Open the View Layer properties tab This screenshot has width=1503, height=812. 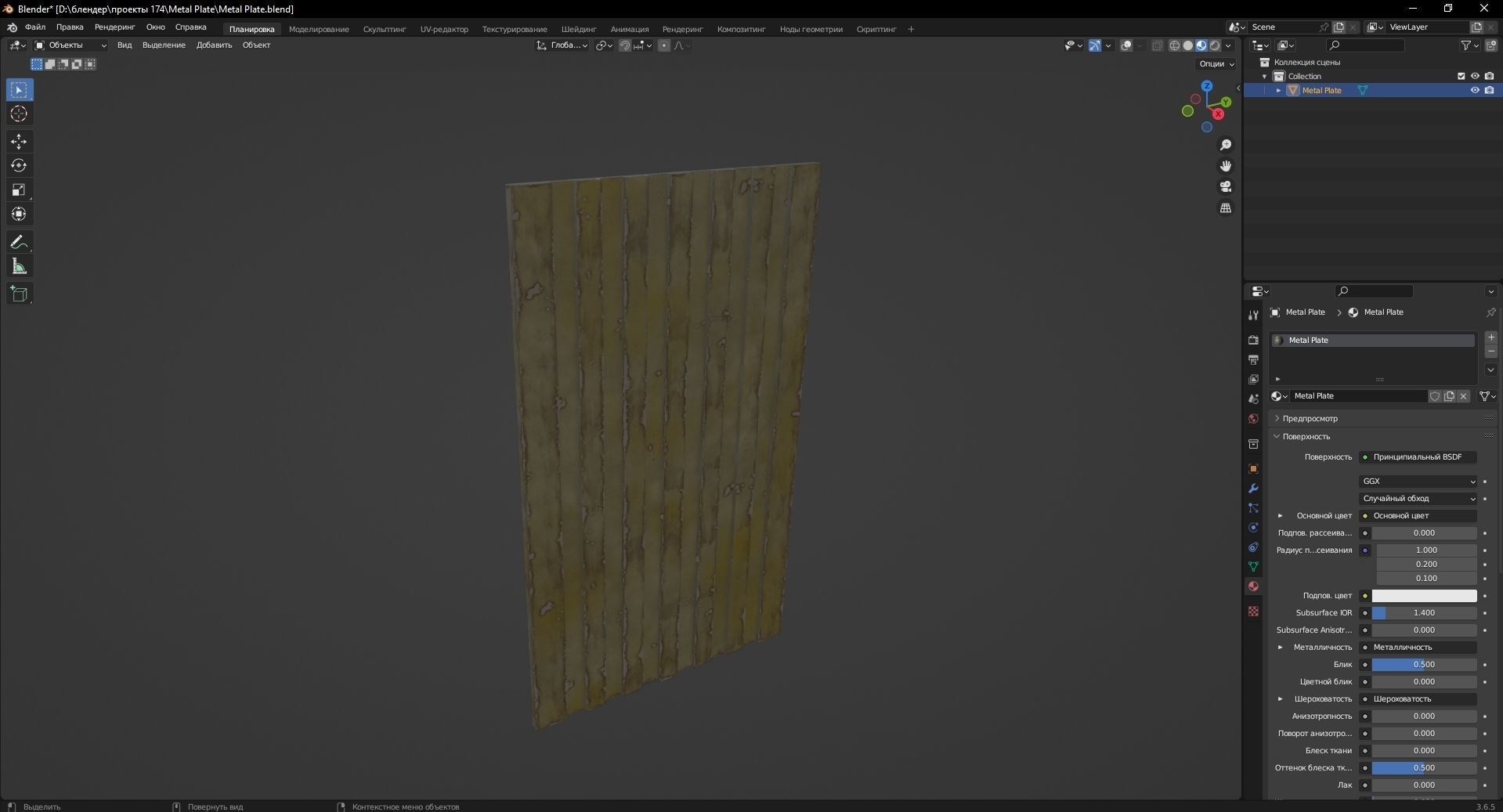click(x=1253, y=379)
